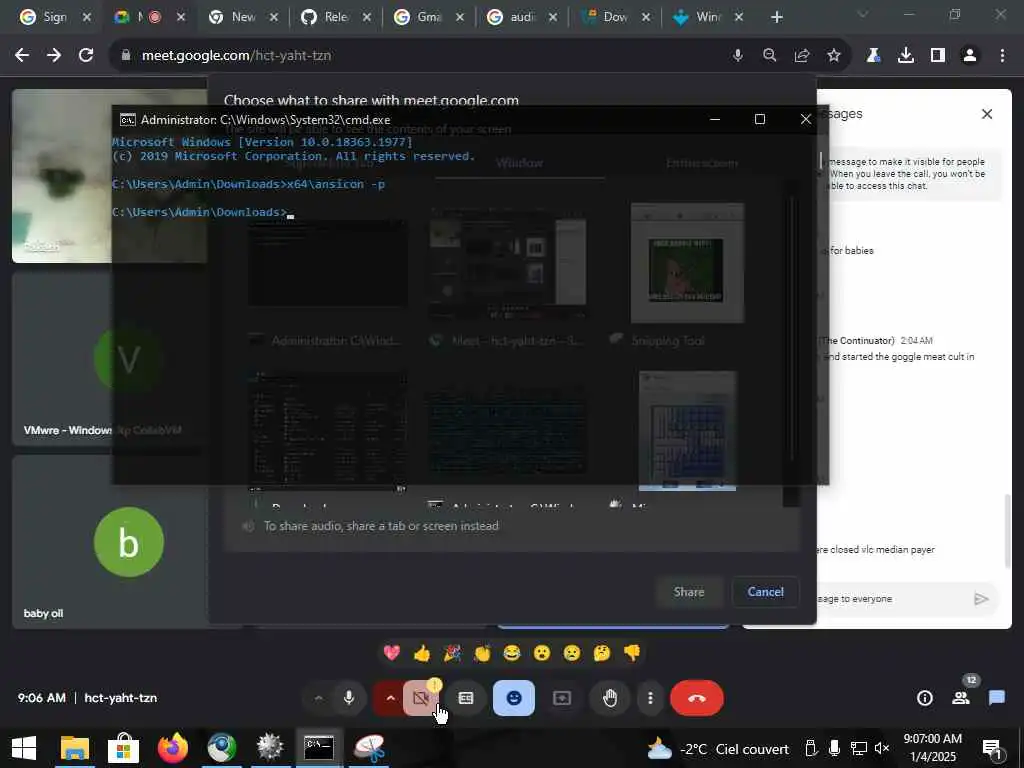Send thumbs up reaction
Image resolution: width=1024 pixels, height=768 pixels.
(422, 652)
